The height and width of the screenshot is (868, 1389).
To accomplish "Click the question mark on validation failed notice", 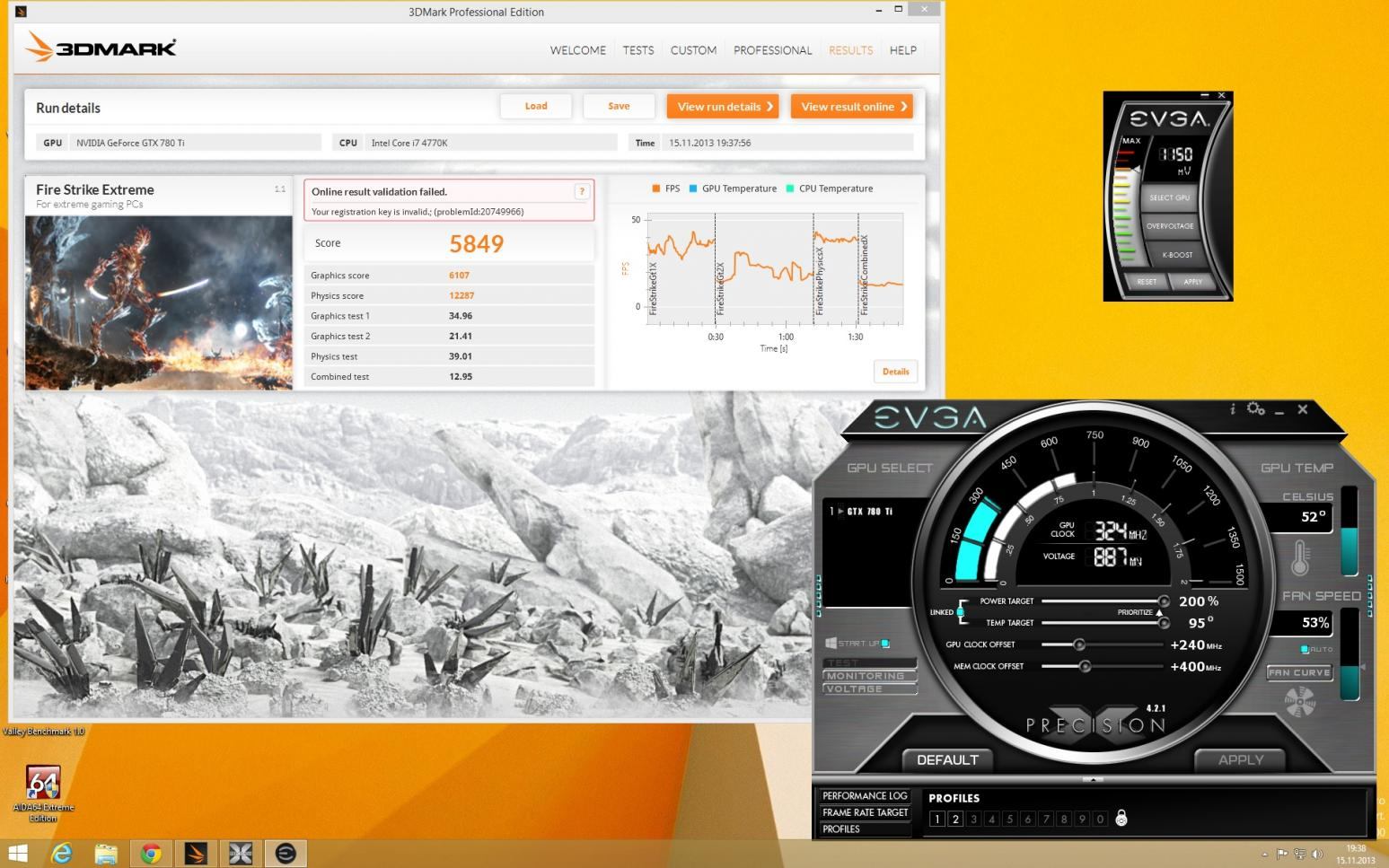I will click(582, 191).
